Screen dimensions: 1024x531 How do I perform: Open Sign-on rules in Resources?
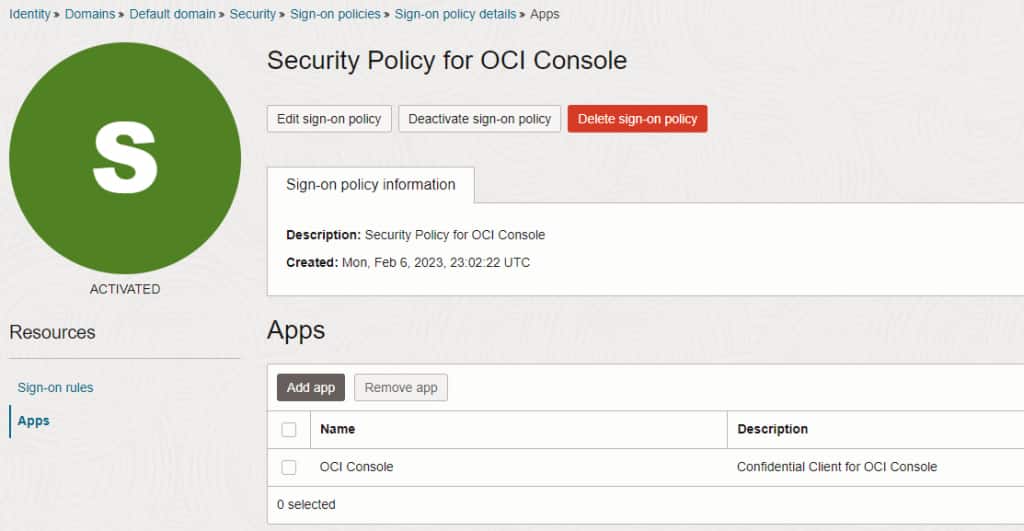coord(56,387)
